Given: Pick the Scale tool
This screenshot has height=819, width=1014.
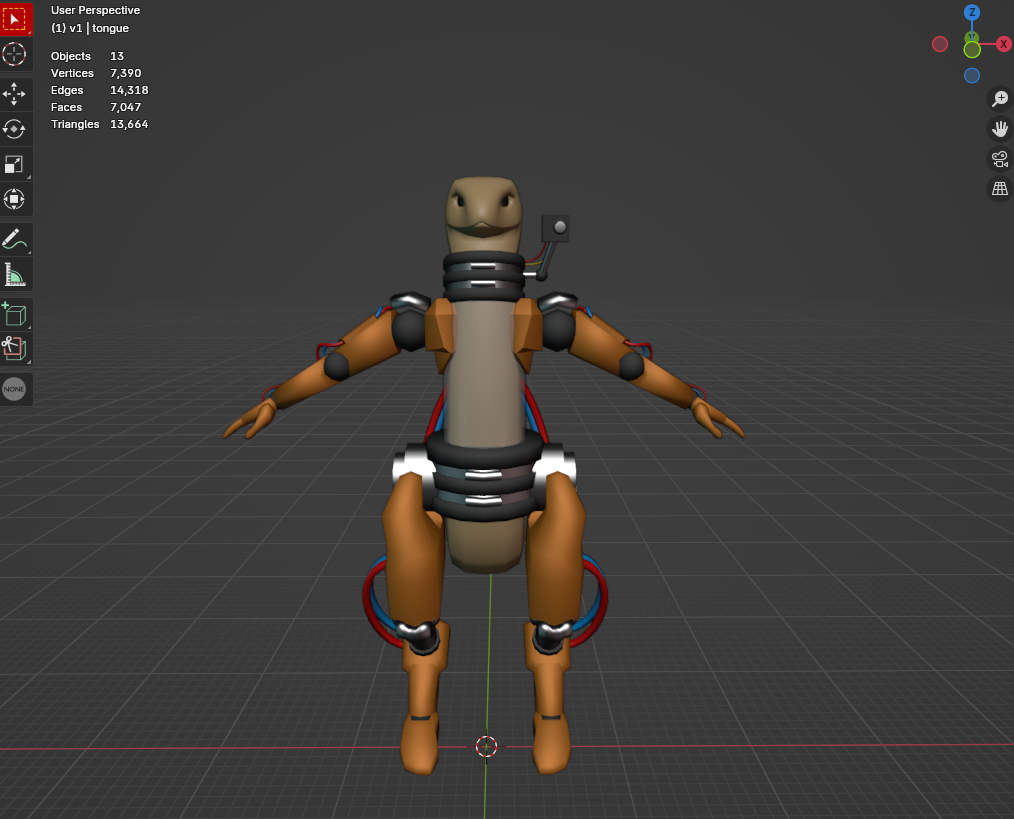Looking at the screenshot, I should [15, 164].
